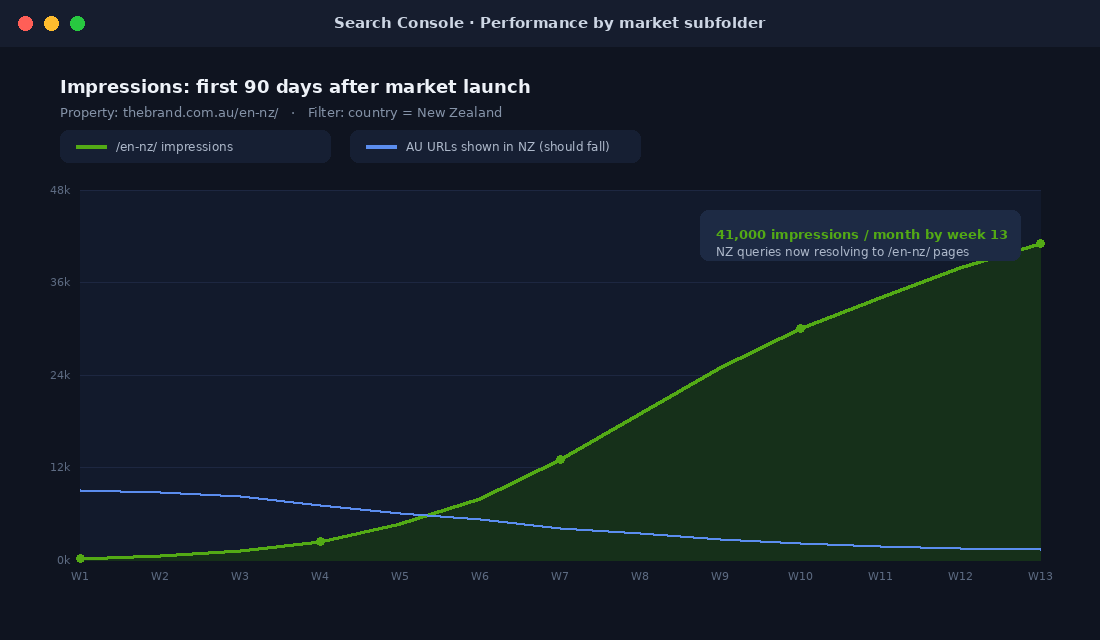Click the 24k y-axis label
1100x640 pixels.
[60, 375]
